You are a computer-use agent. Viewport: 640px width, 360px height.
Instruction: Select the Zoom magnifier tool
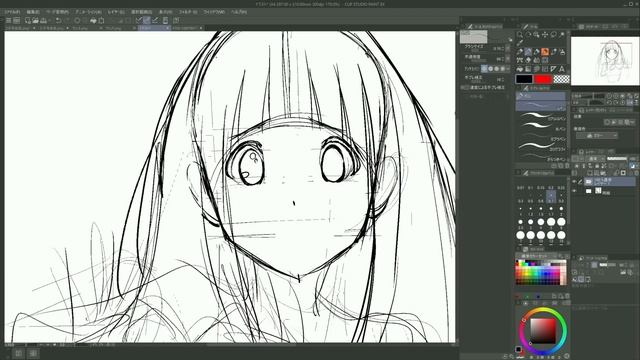(520, 35)
